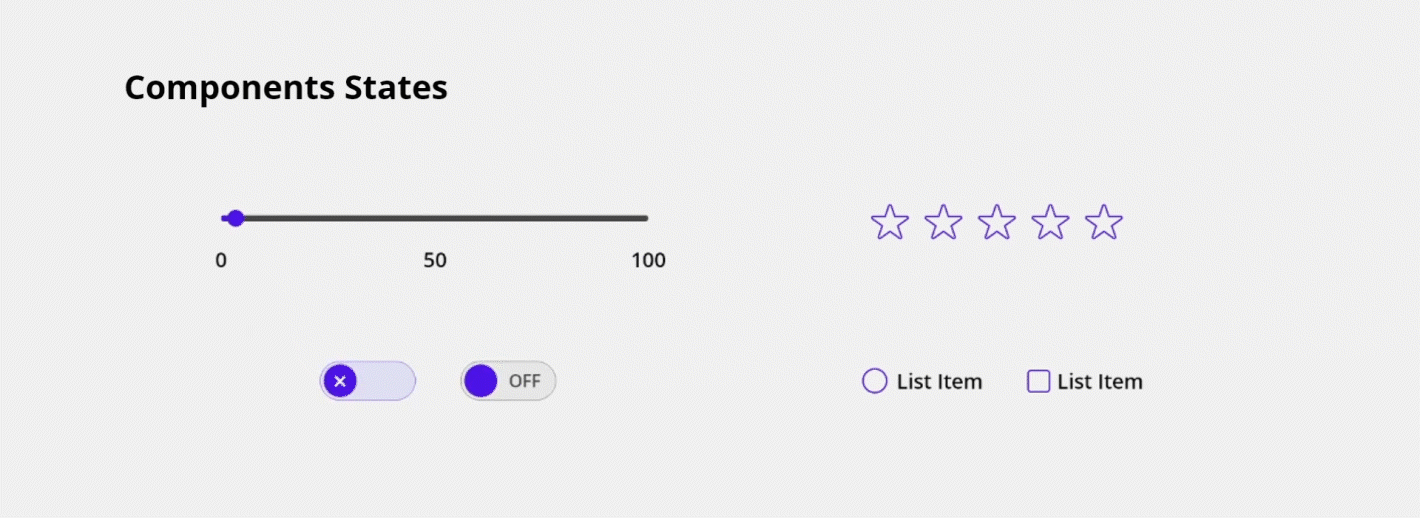Turn on the switch labeled OFF
This screenshot has width=1420, height=518.
[x=508, y=381]
